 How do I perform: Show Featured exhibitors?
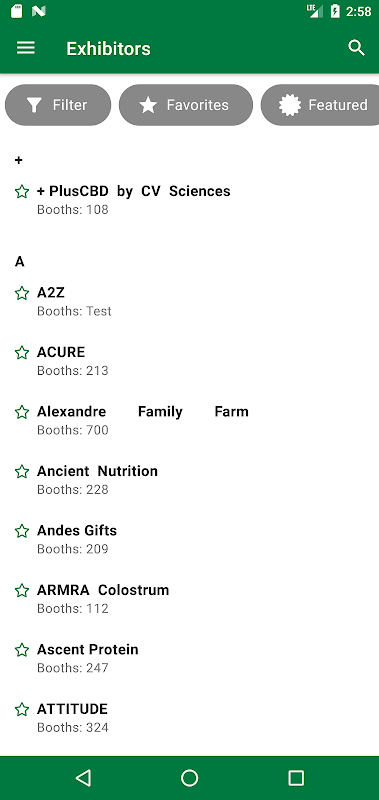click(321, 105)
